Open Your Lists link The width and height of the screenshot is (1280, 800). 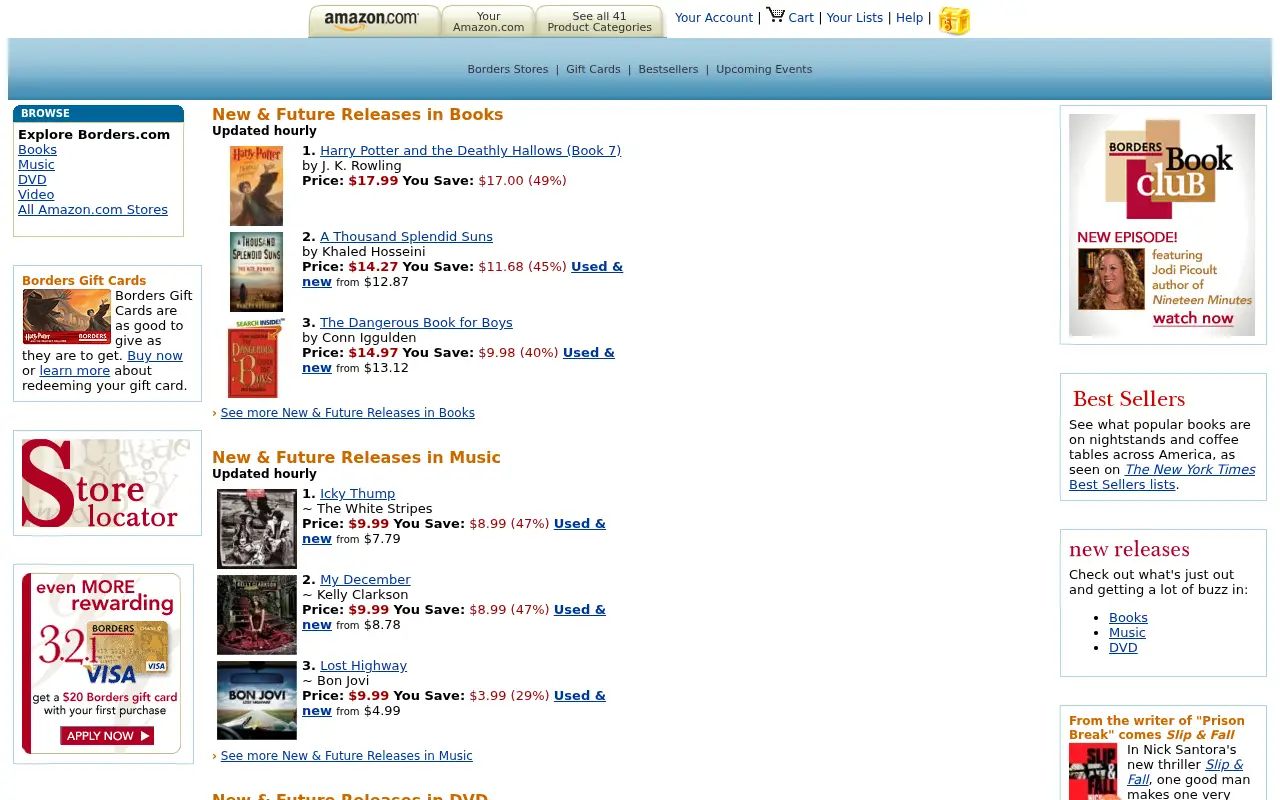click(x=855, y=17)
